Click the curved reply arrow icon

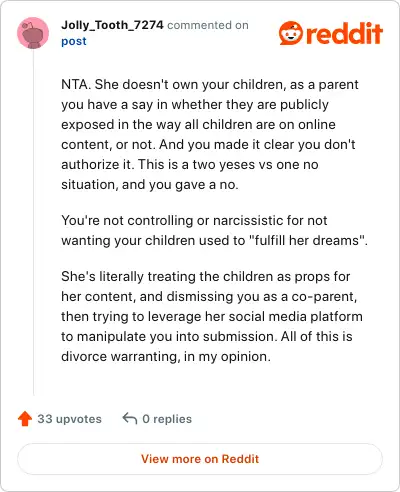point(130,419)
